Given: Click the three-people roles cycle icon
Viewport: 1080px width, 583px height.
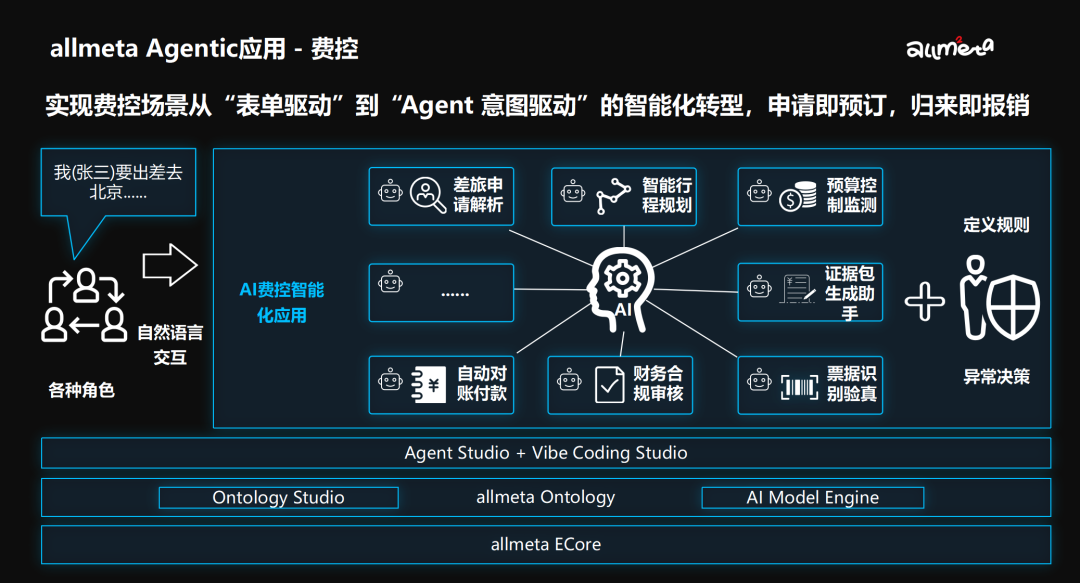Looking at the screenshot, I should point(84,305).
